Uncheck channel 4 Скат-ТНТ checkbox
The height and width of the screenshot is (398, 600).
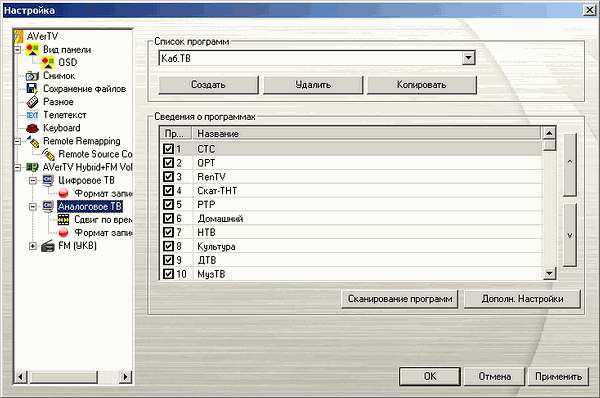(x=168, y=190)
